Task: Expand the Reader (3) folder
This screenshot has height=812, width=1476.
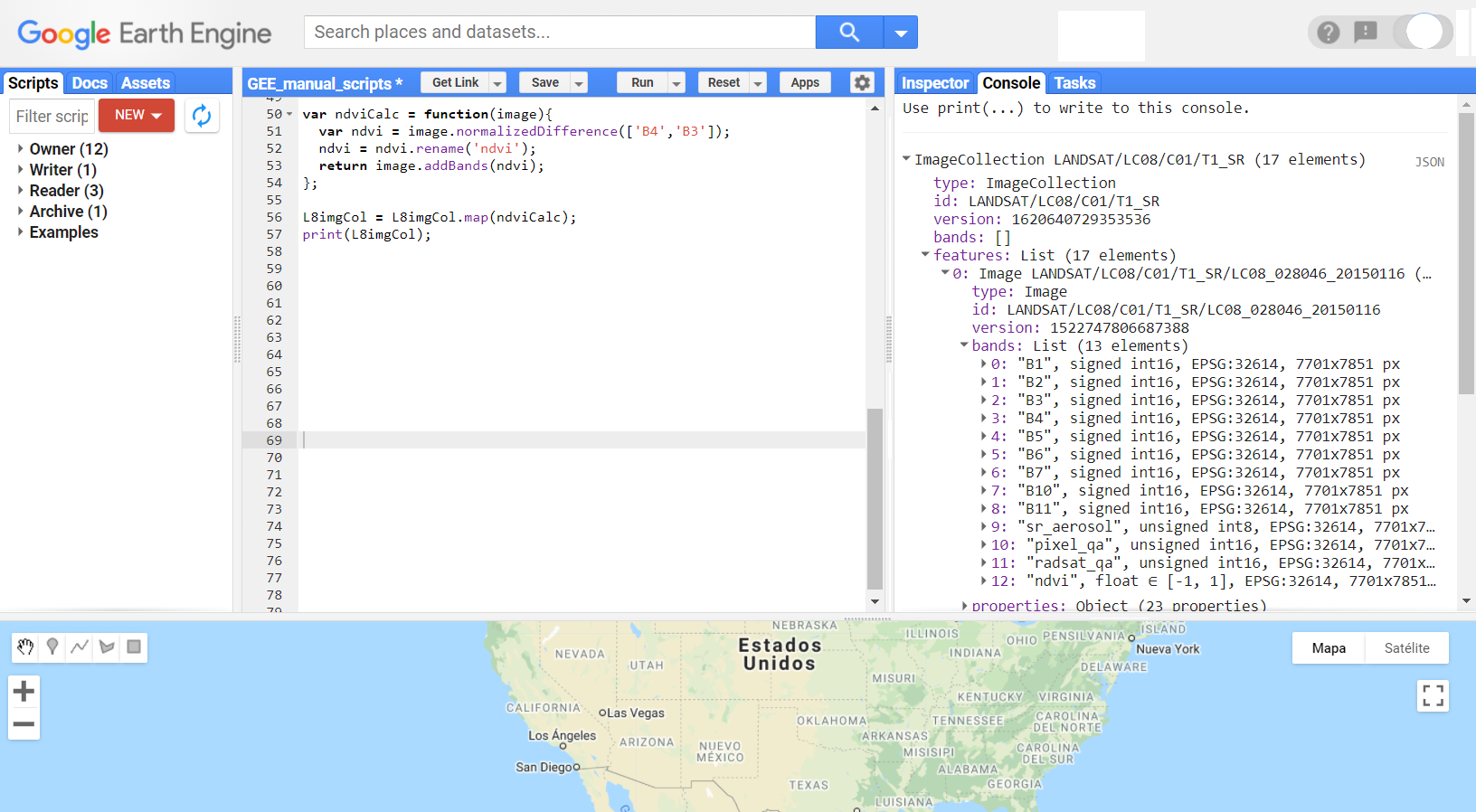Action: pos(20,190)
